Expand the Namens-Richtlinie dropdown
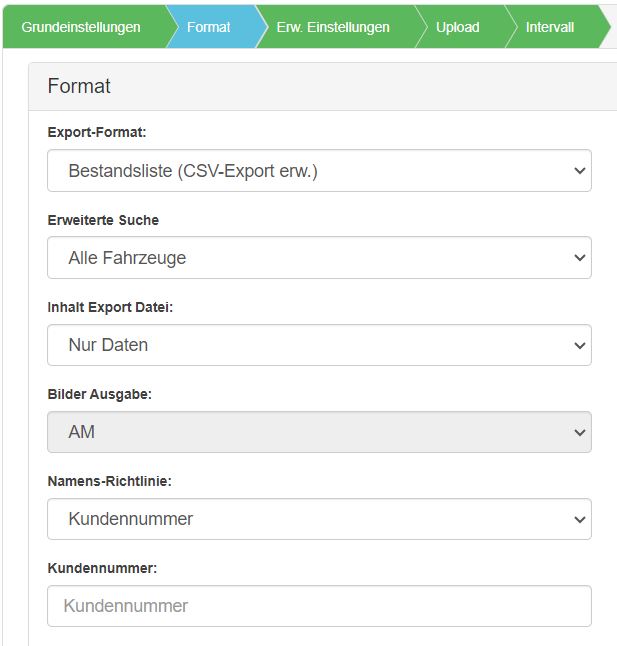Image resolution: width=617 pixels, height=646 pixels. coord(319,519)
